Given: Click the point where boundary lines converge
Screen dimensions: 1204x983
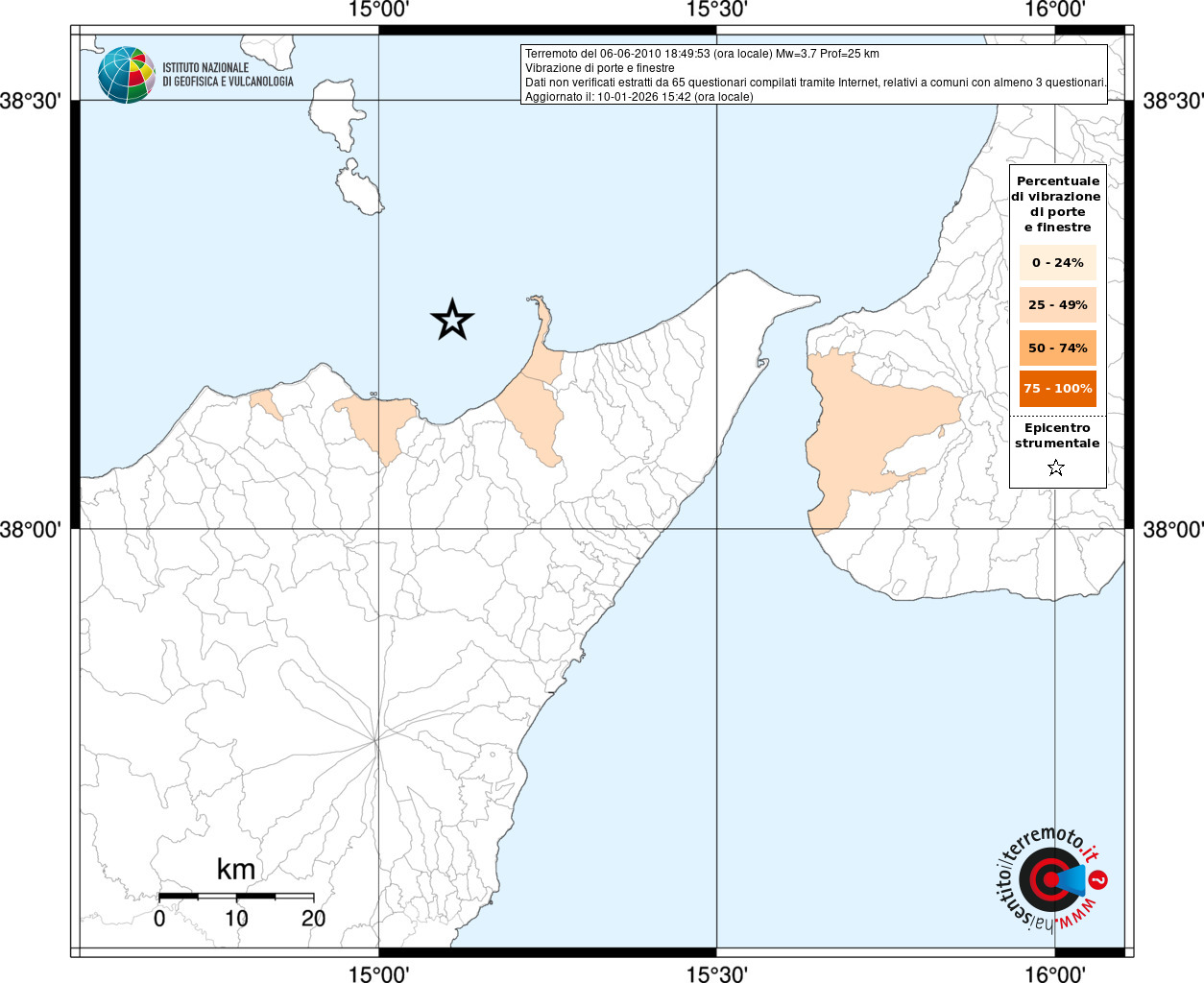Looking at the screenshot, I should tap(375, 740).
